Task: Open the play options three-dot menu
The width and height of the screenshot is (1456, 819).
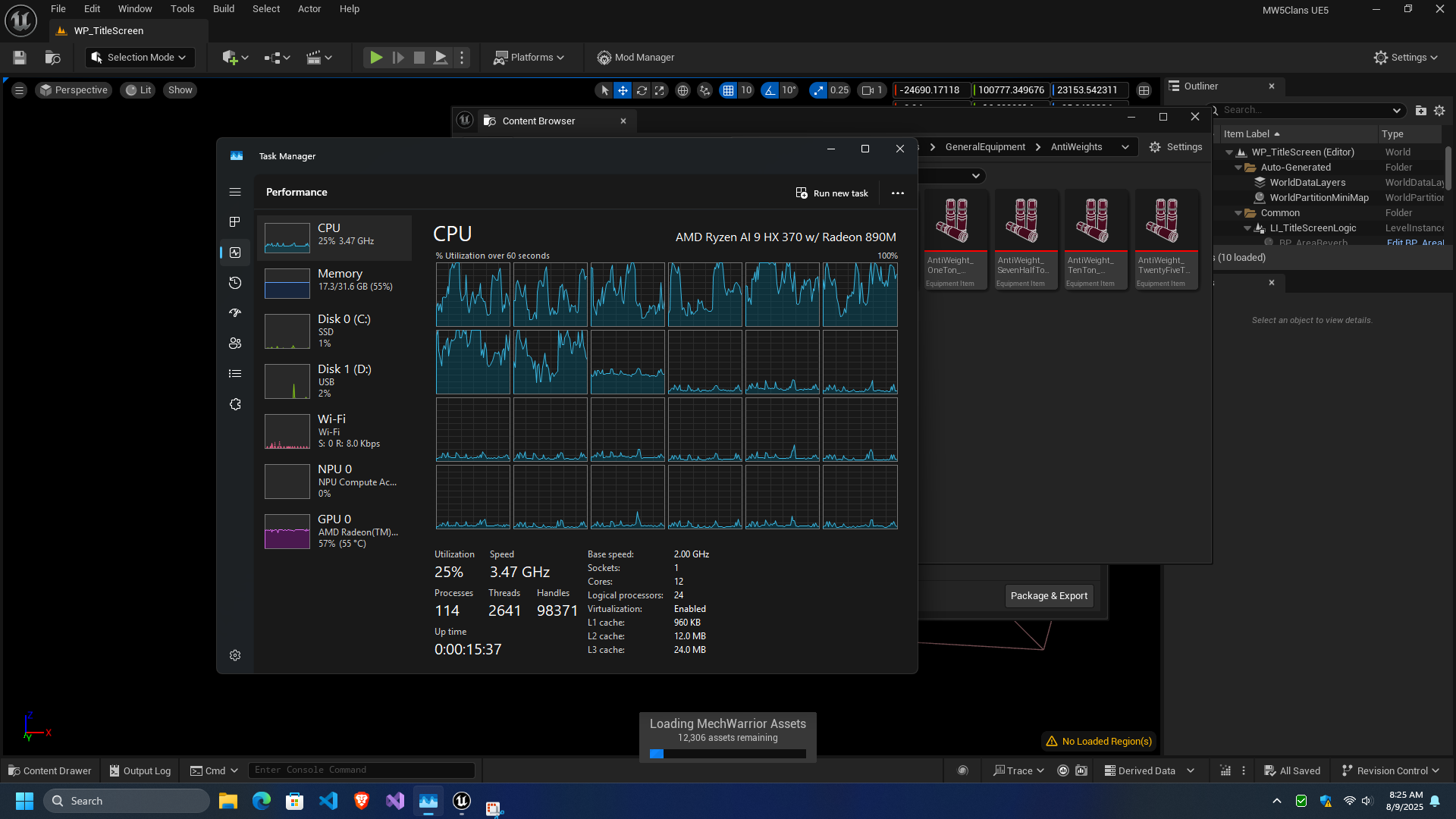Action: [x=462, y=58]
